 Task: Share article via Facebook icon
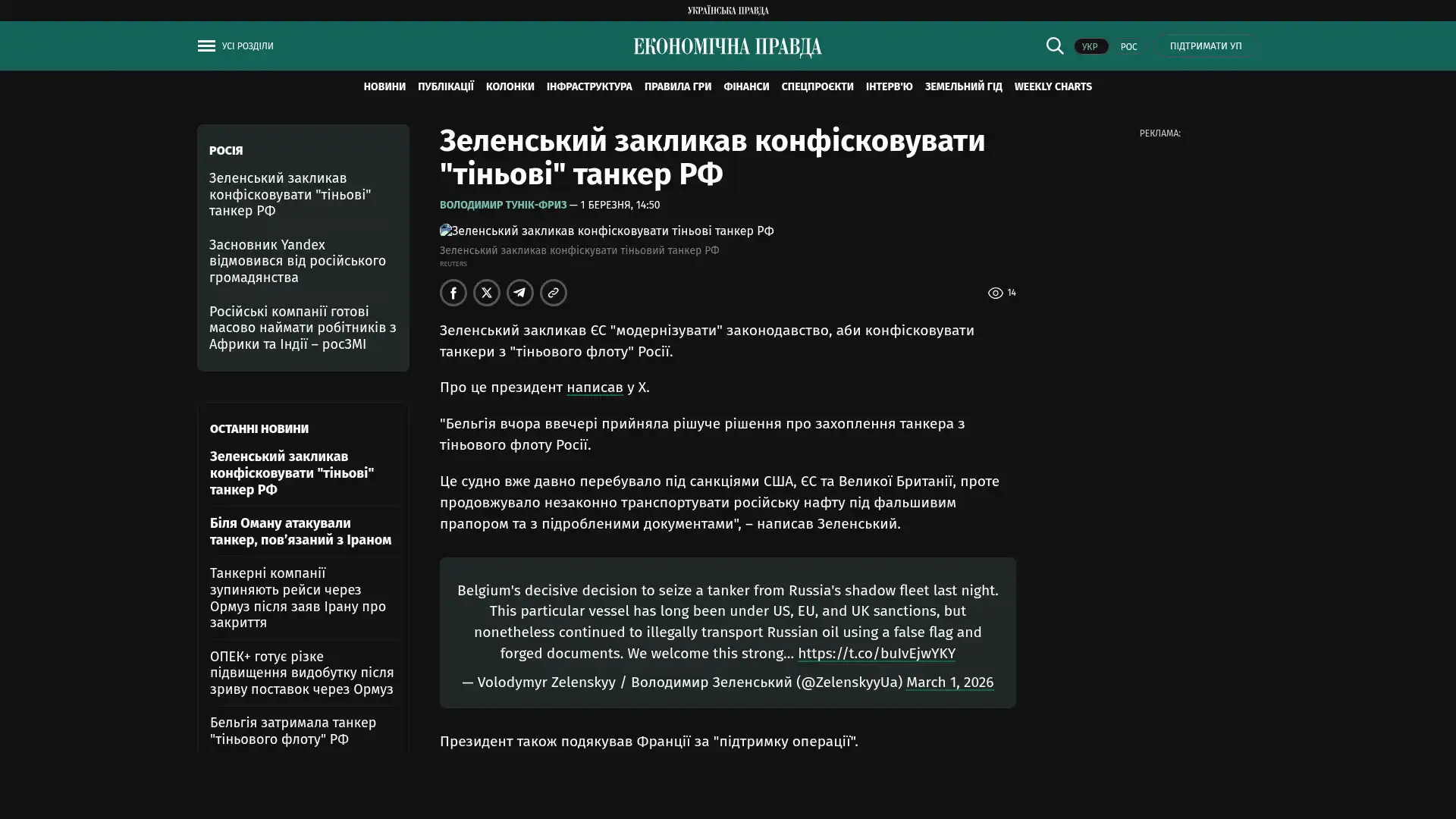[453, 293]
